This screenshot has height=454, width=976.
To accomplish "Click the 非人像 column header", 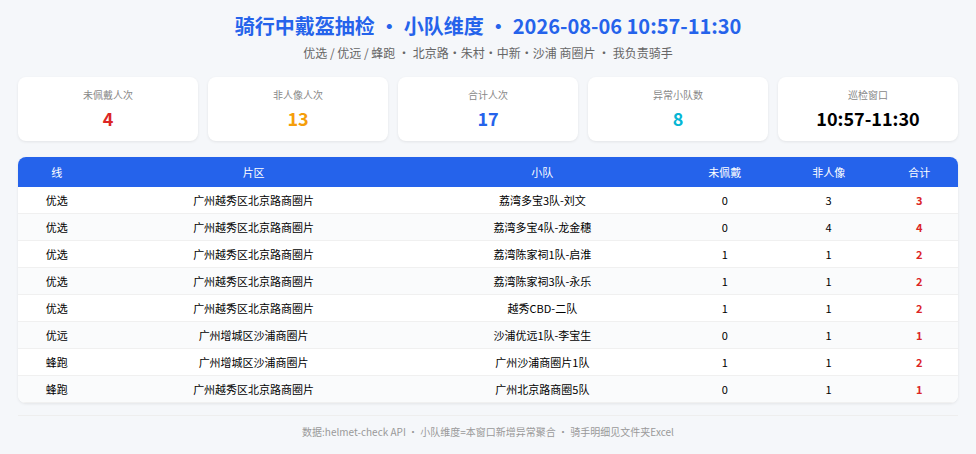I will 828,173.
